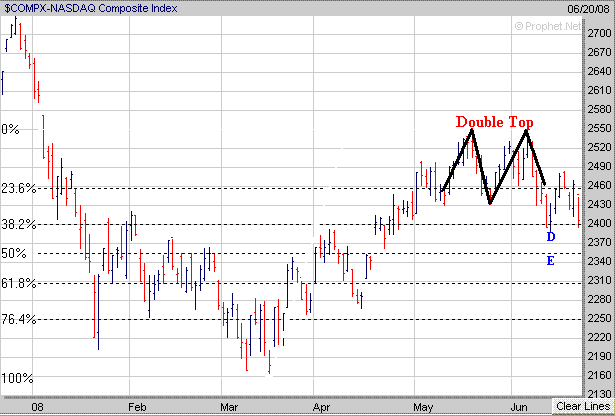
Task: Click the 76.4% Fibonacci level label
Action: pyautogui.click(x=18, y=319)
